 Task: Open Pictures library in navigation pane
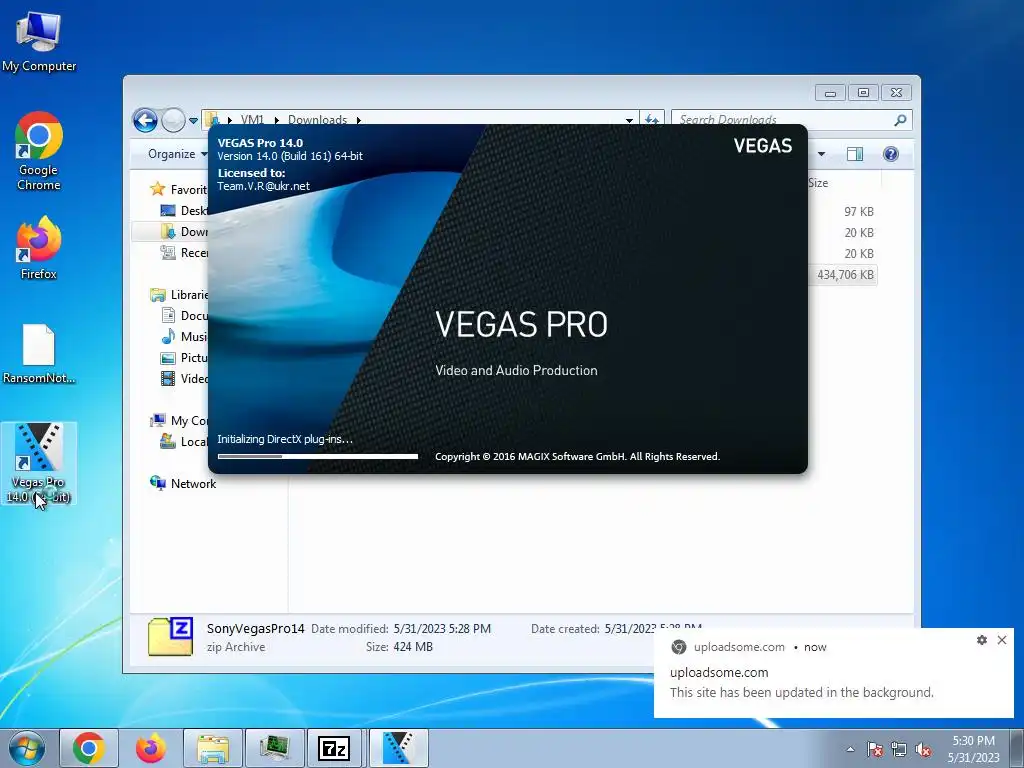184,357
